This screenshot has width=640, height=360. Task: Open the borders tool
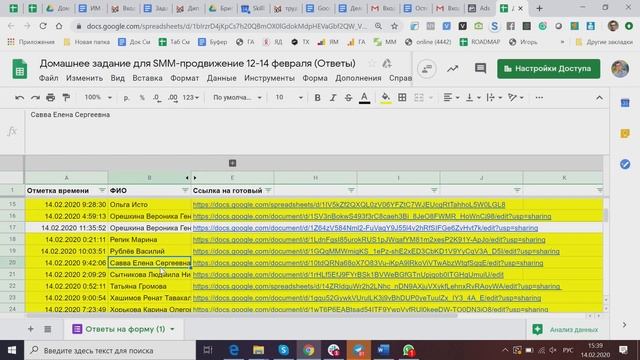pyautogui.click(x=402, y=98)
